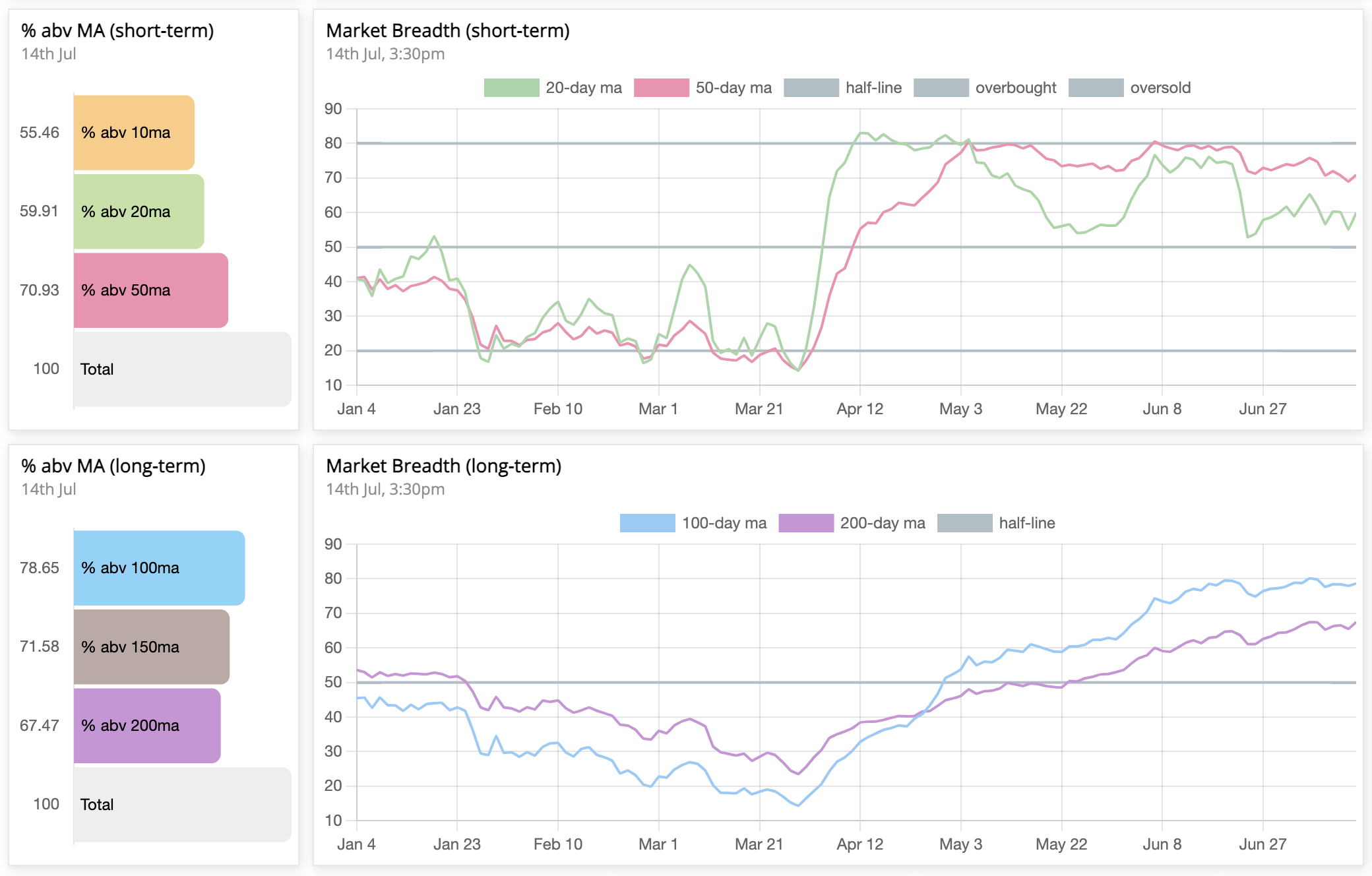Toggle long-term chart half-line legend swatch

[964, 523]
